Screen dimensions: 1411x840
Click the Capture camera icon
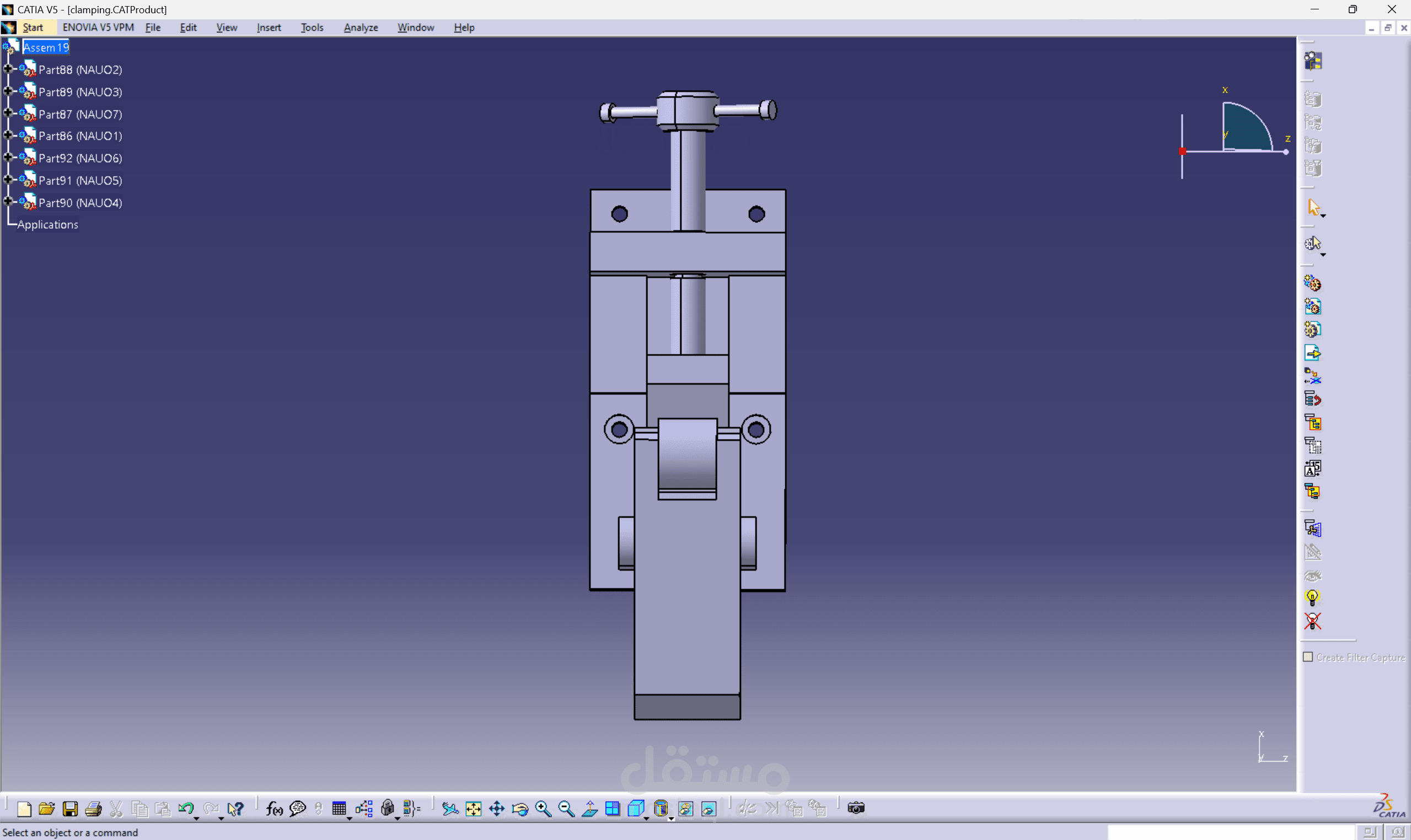click(856, 807)
